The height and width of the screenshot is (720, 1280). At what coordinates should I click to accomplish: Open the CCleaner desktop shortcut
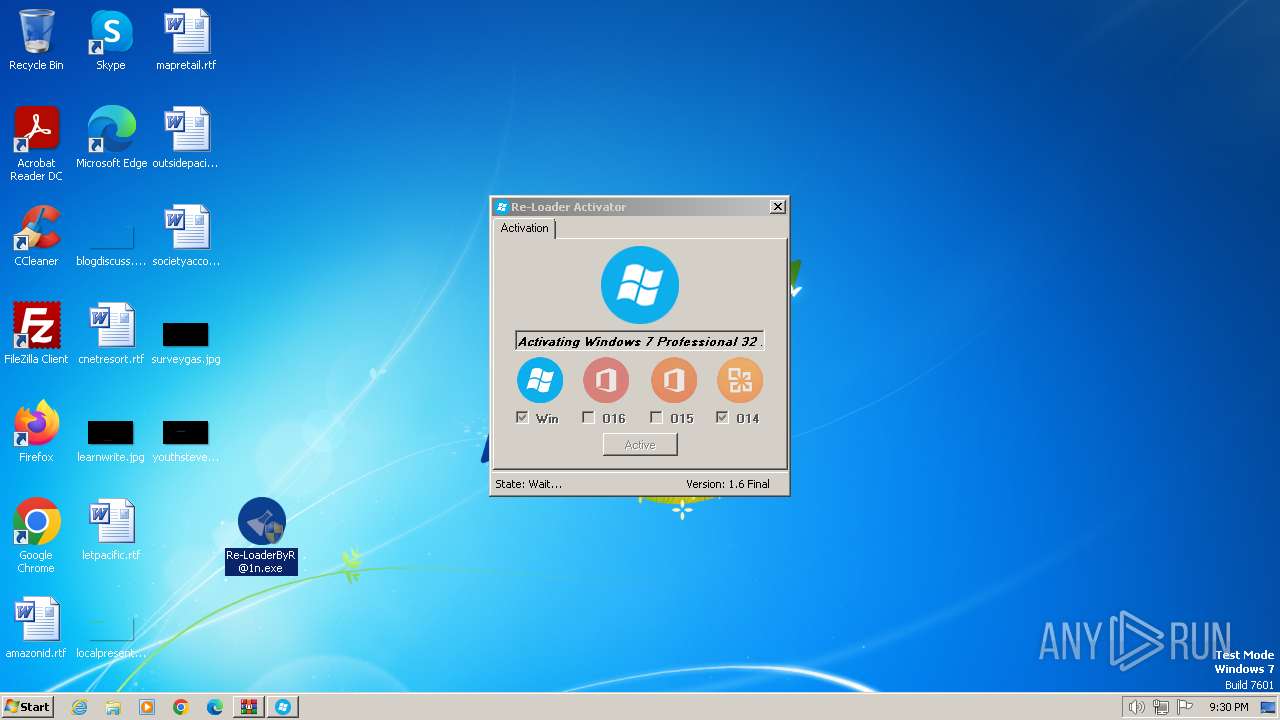36,236
